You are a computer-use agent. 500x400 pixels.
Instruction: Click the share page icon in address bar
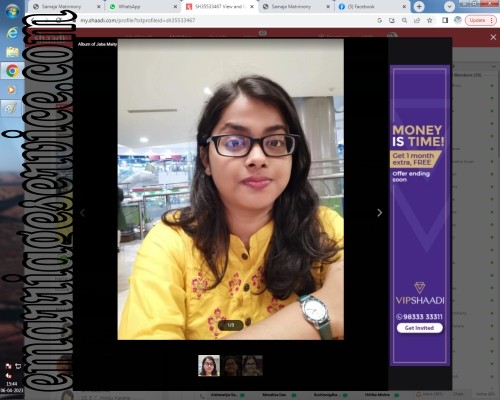417,20
